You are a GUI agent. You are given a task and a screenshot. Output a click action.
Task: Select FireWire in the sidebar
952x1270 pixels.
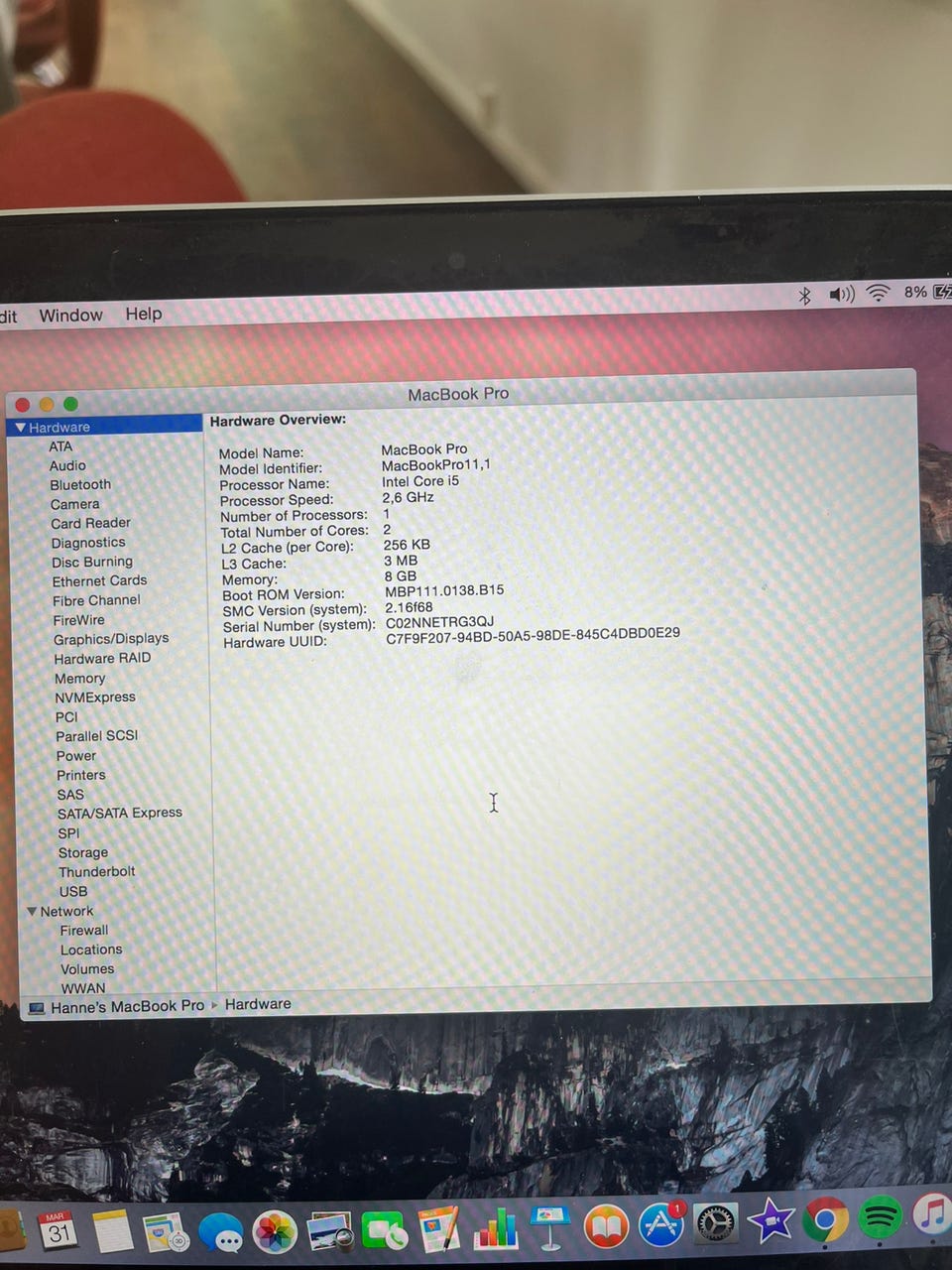pos(78,620)
